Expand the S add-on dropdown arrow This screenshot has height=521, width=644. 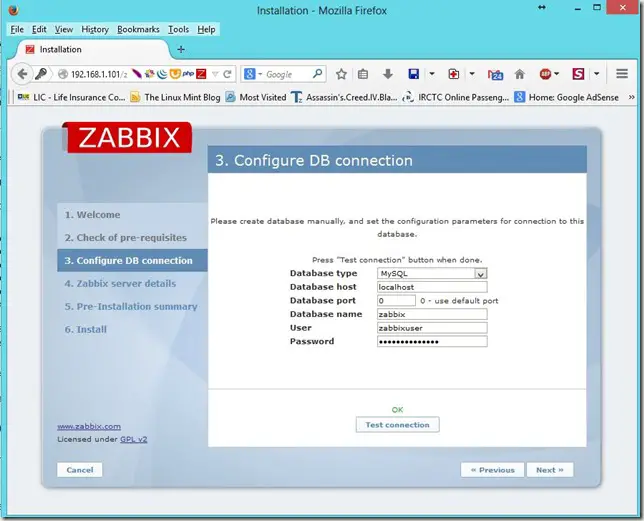[x=596, y=74]
